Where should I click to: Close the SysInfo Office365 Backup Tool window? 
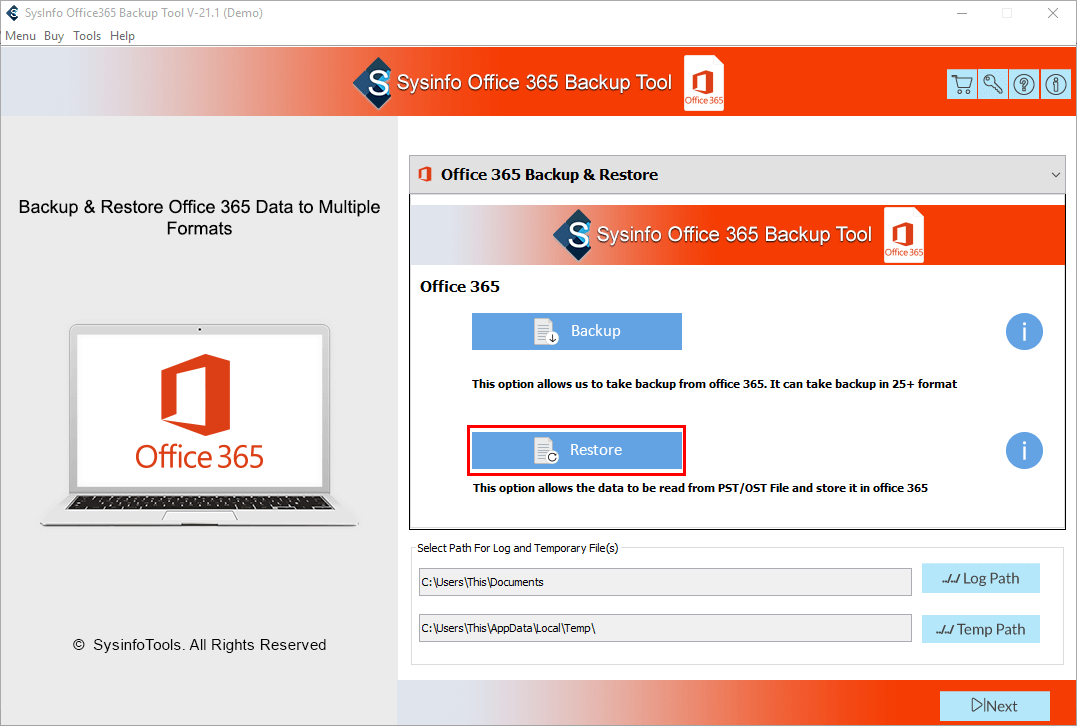(1052, 13)
